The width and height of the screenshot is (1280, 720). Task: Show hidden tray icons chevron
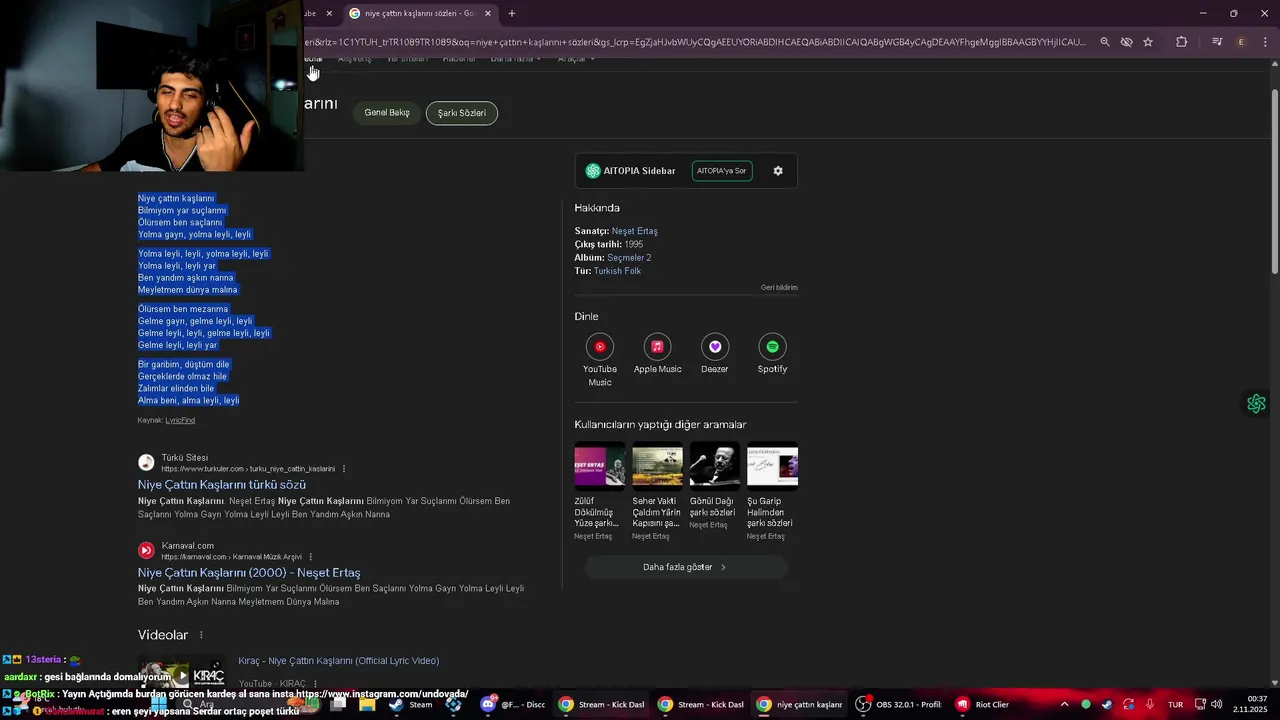1064,704
